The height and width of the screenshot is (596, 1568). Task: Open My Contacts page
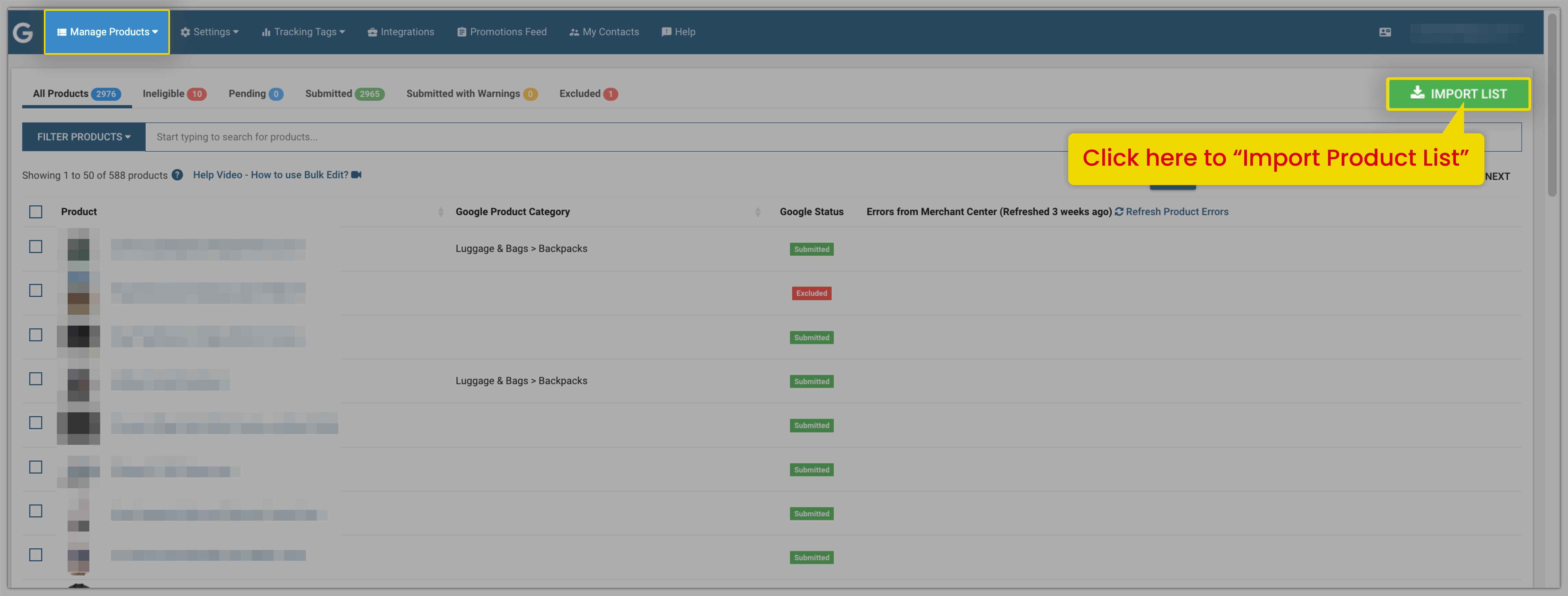[605, 32]
